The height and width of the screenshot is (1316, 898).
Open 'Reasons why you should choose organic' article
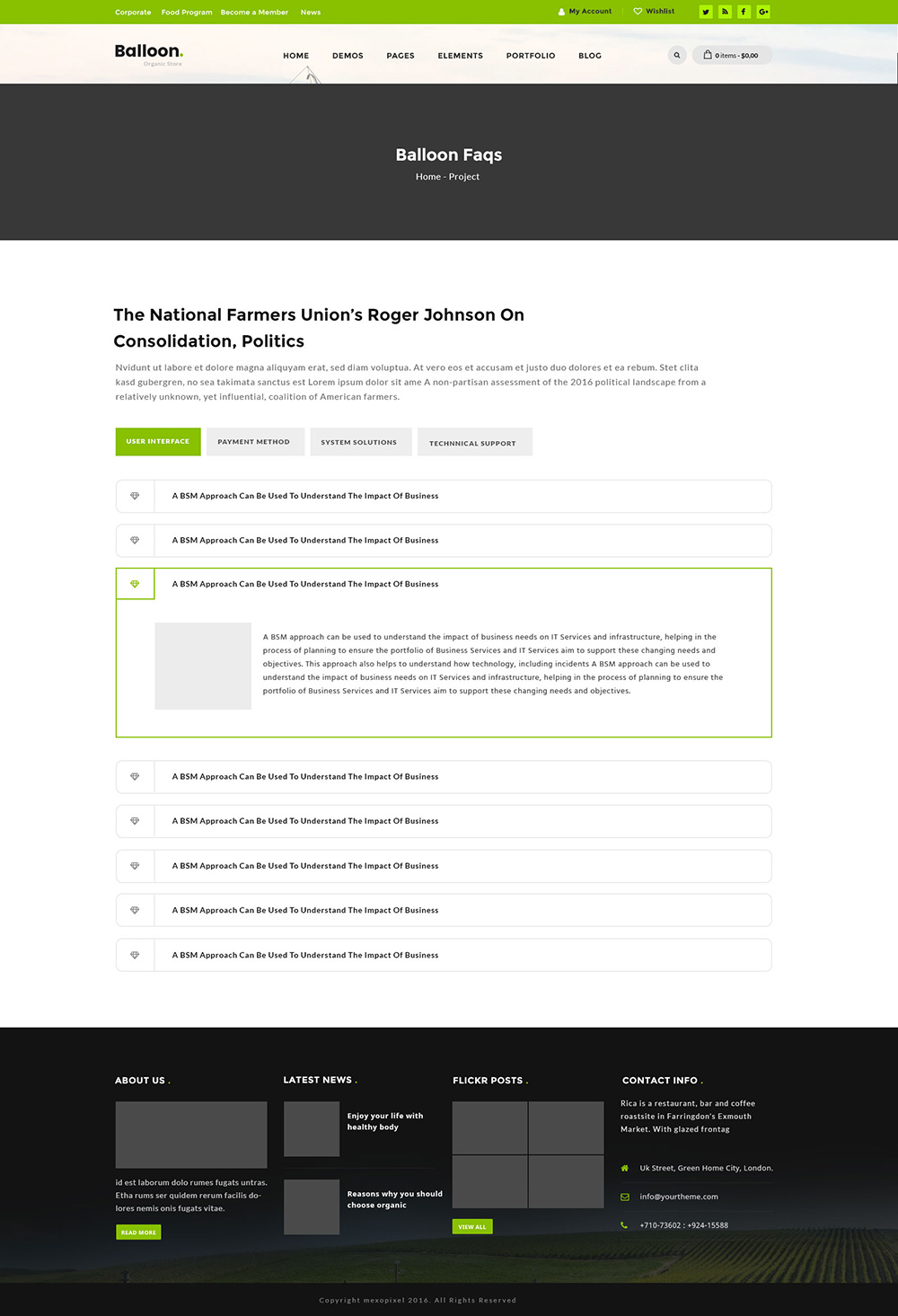tap(395, 1199)
